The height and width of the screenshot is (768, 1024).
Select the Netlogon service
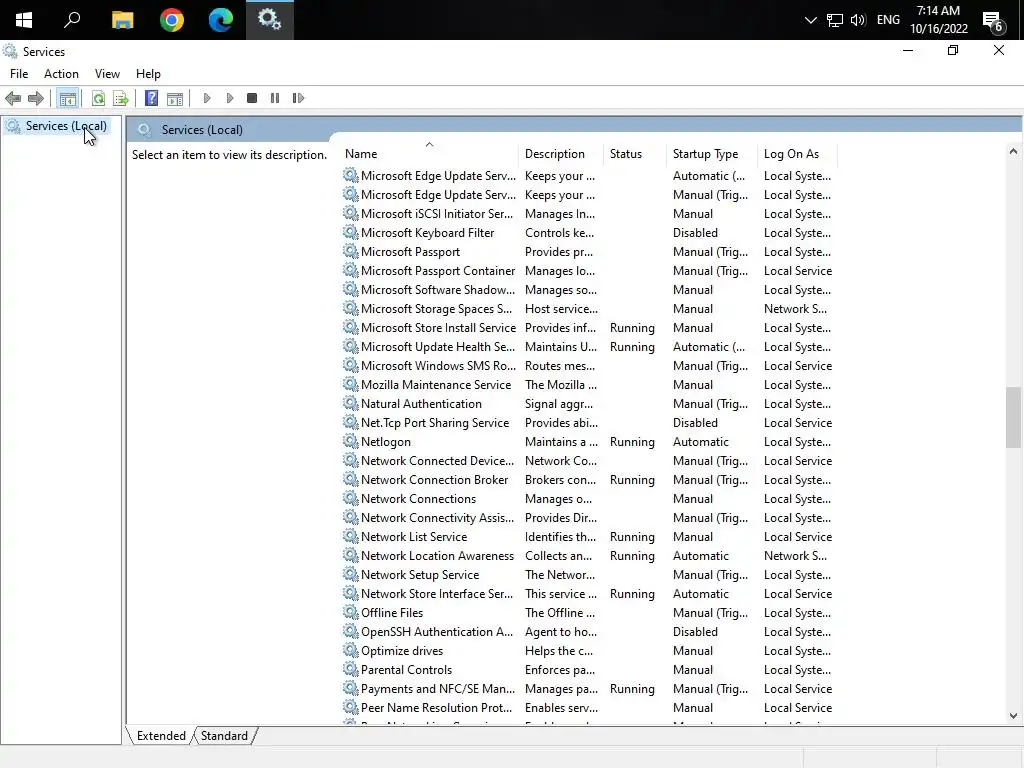click(589, 442)
